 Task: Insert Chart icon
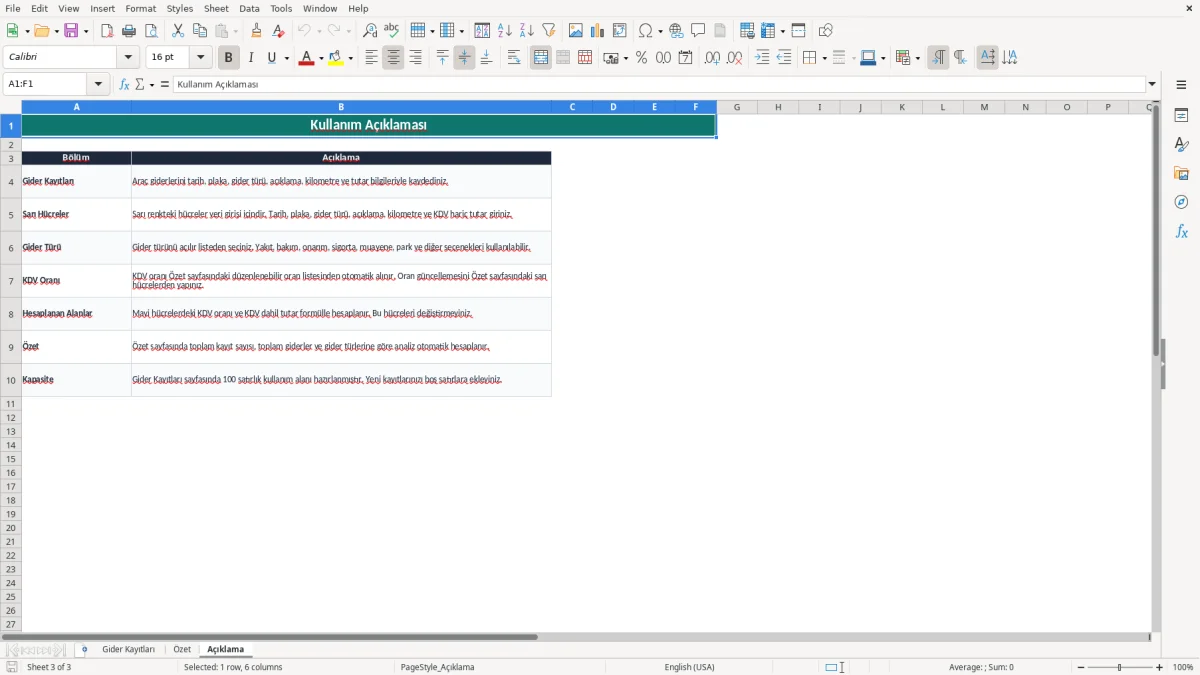tap(598, 31)
